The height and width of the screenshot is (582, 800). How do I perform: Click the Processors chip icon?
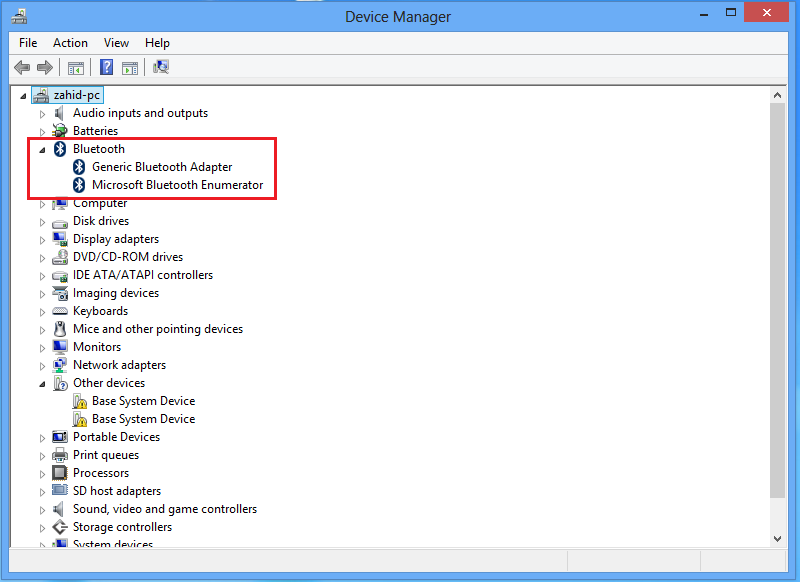click(60, 473)
